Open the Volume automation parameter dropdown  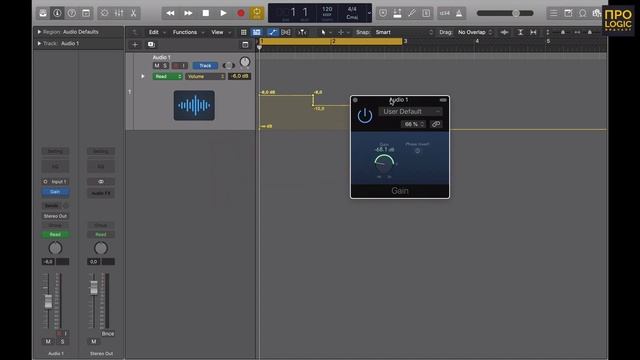pos(205,76)
